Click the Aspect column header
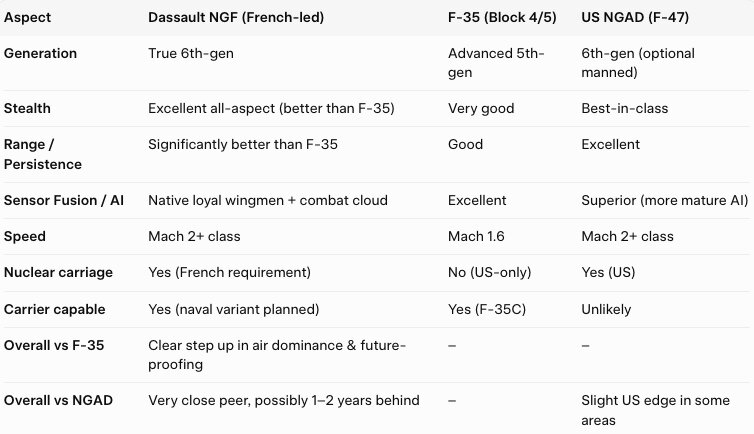 tap(27, 18)
